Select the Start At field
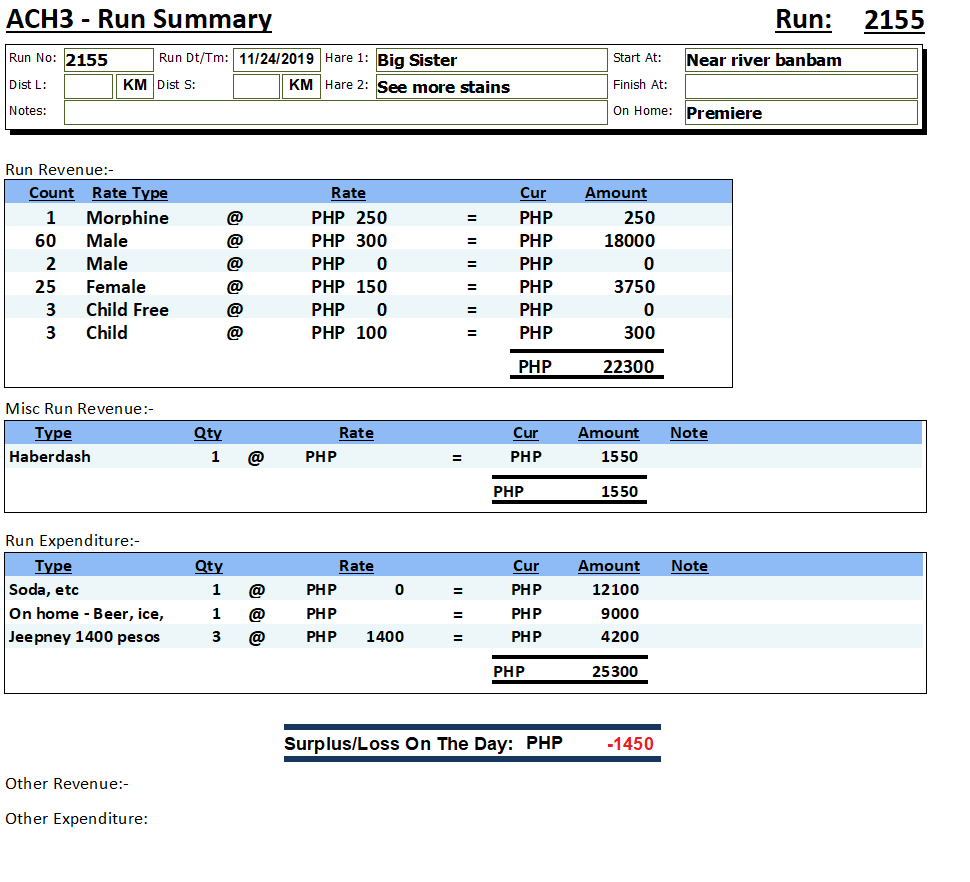 click(x=800, y=60)
